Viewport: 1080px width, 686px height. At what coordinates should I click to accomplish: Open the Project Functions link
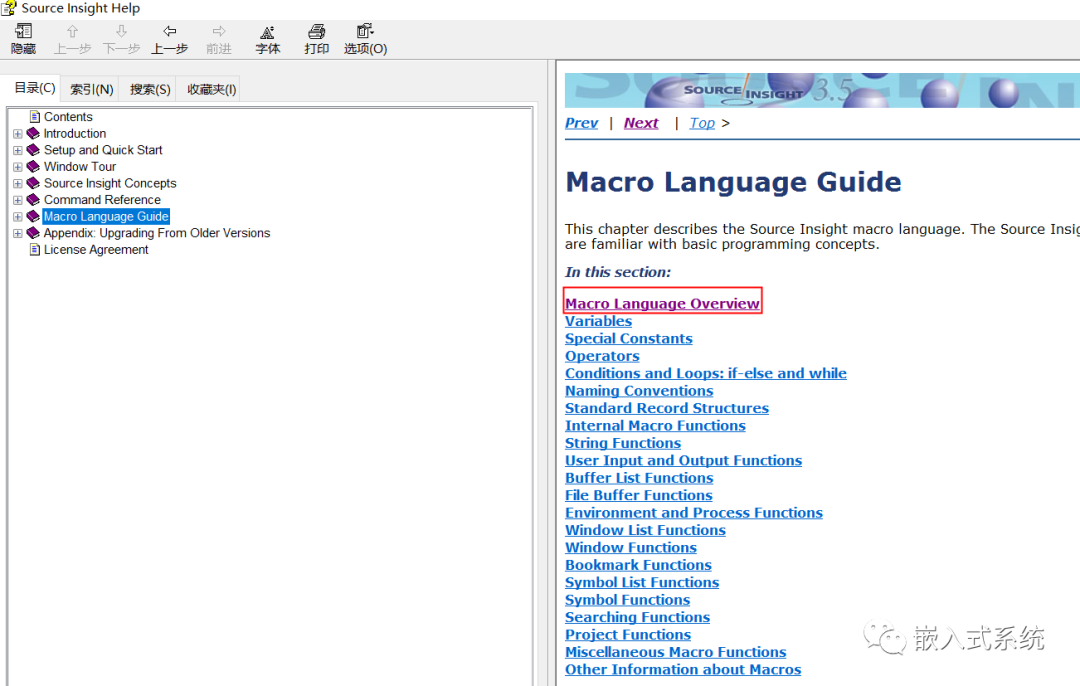tap(628, 634)
